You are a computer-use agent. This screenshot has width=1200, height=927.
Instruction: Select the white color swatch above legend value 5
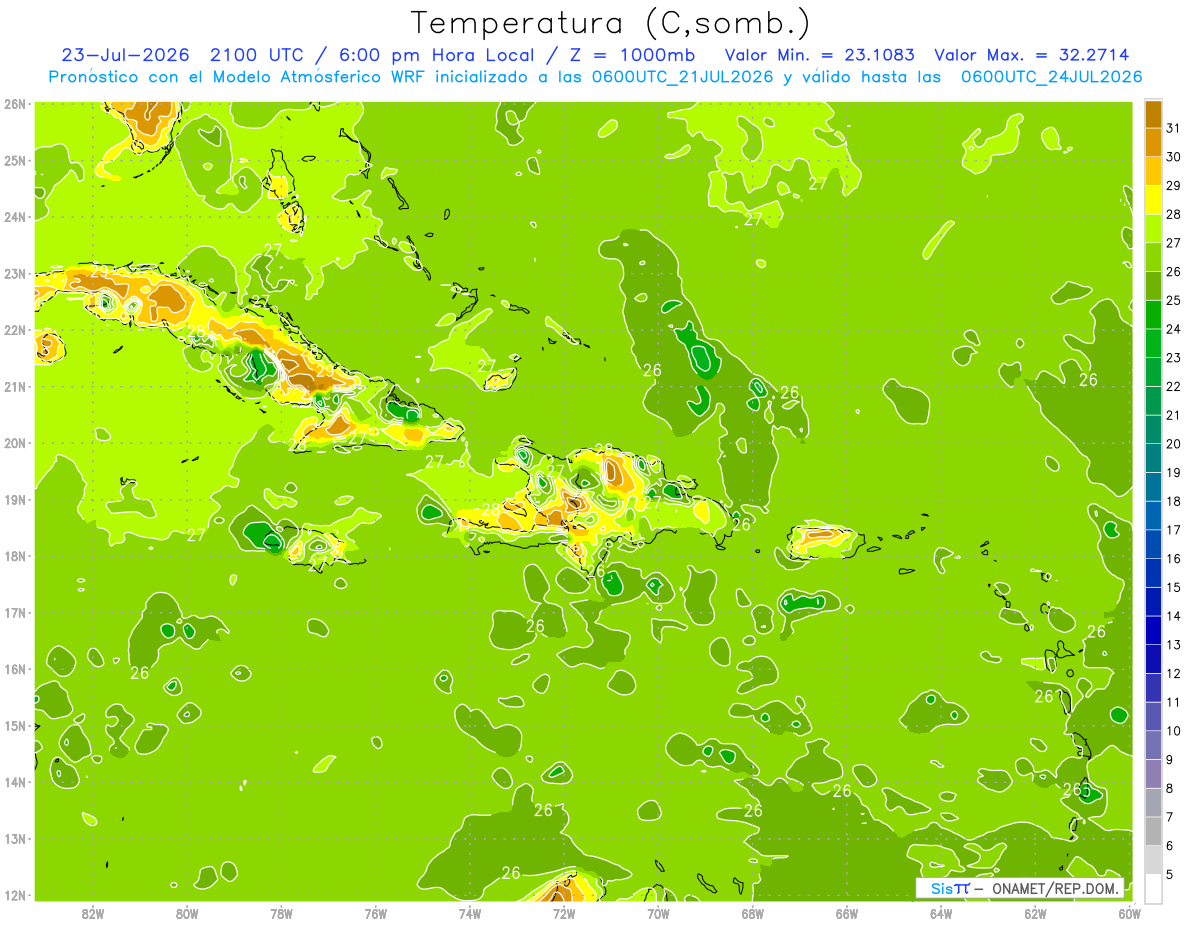(1153, 888)
